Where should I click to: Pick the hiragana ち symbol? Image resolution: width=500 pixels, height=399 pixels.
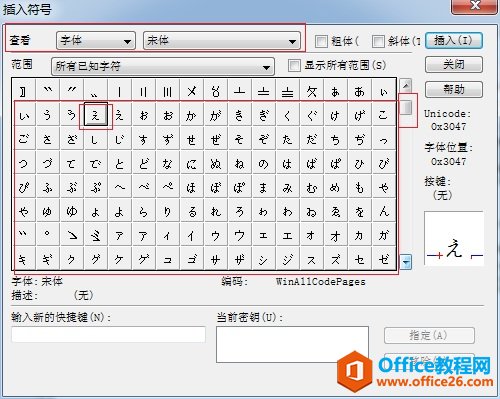[335, 139]
